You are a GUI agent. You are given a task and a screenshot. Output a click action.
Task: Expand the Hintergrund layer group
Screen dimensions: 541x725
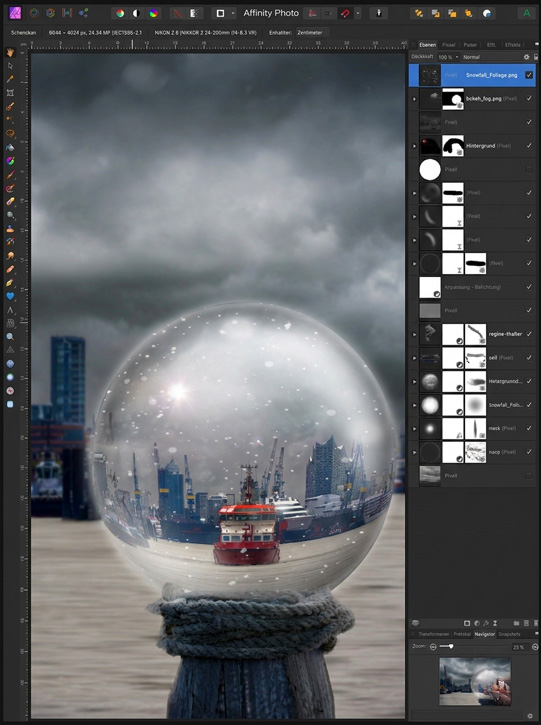414,146
